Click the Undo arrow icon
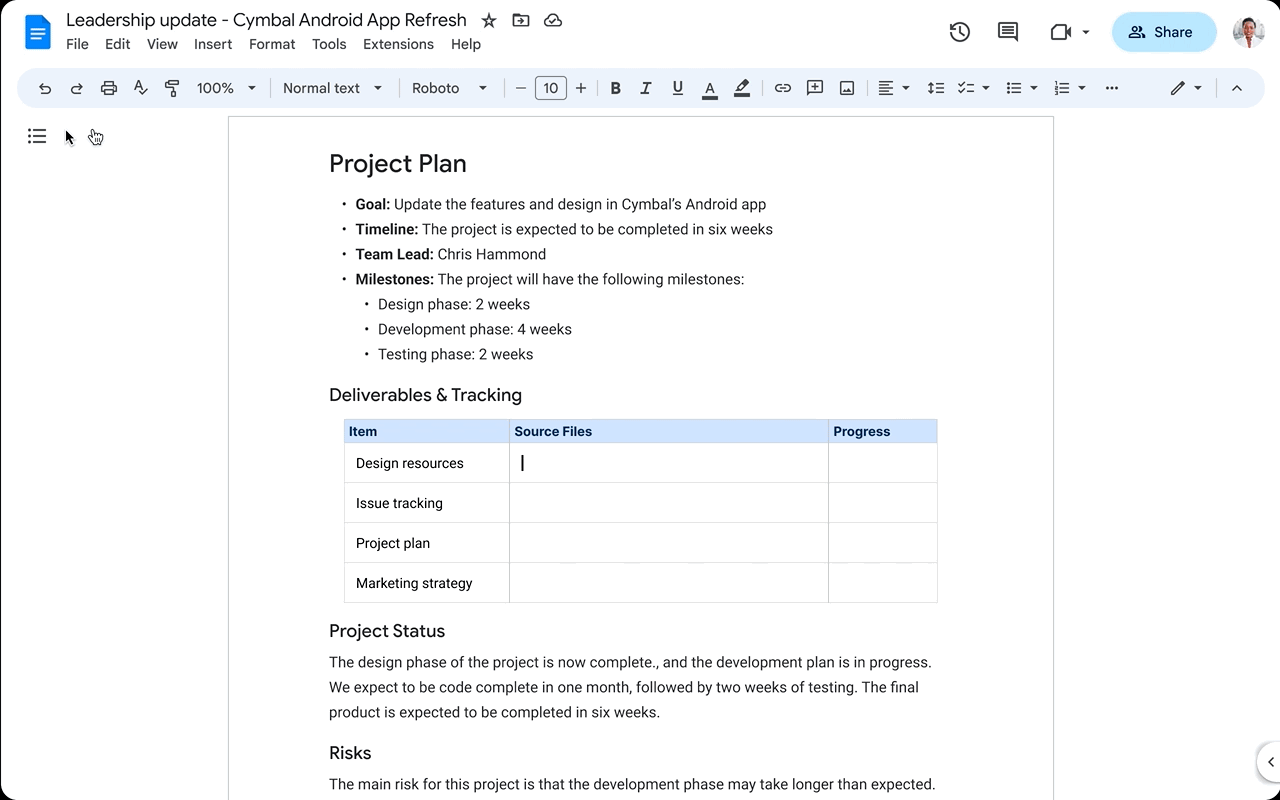The height and width of the screenshot is (800, 1280). coord(45,88)
